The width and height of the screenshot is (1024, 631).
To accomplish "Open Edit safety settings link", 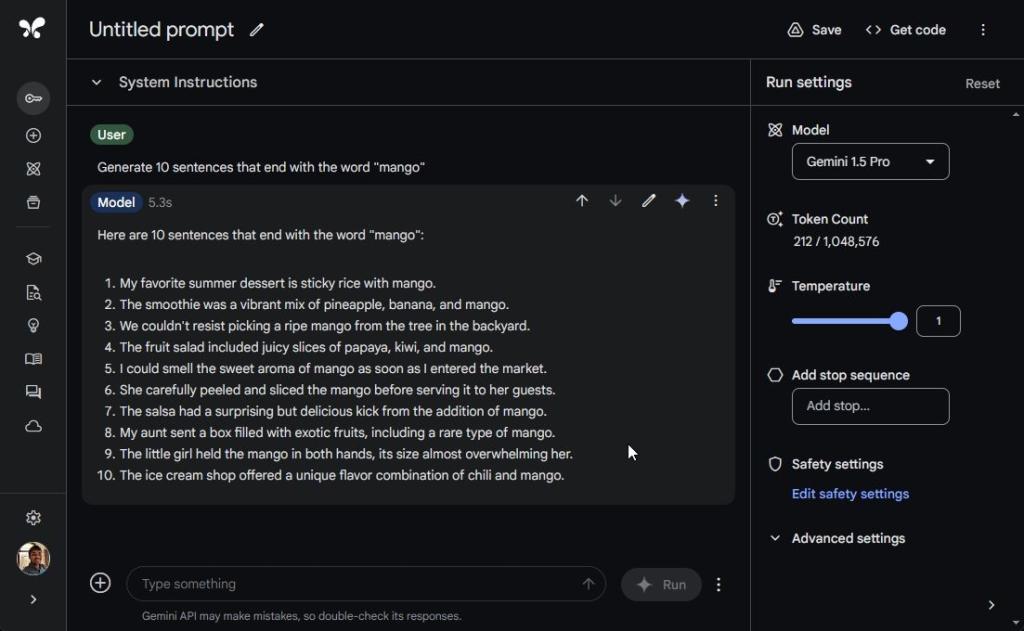I will (x=850, y=494).
